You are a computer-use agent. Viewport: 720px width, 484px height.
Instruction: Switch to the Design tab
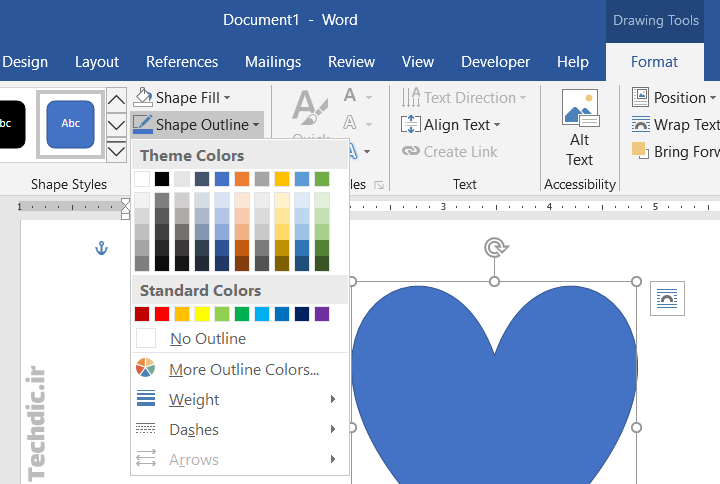[x=25, y=62]
